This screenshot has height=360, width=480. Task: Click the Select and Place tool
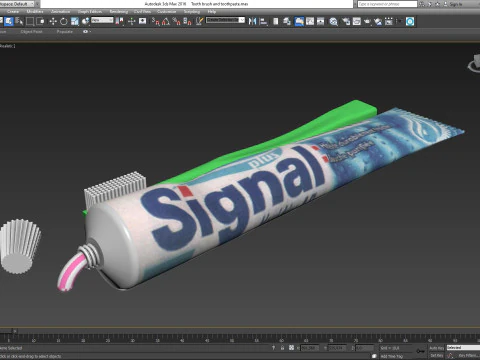tap(85, 22)
